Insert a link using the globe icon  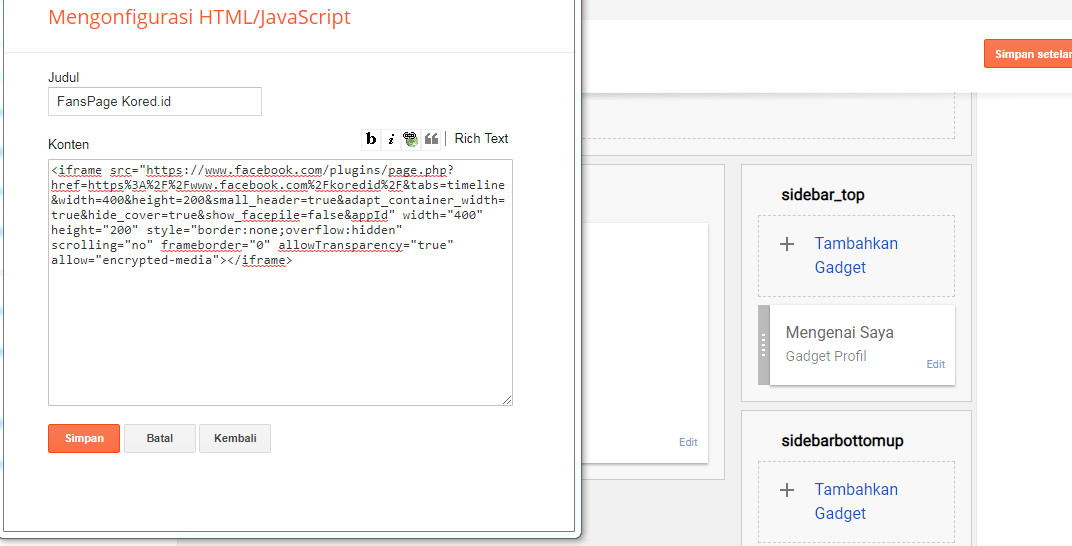point(410,139)
